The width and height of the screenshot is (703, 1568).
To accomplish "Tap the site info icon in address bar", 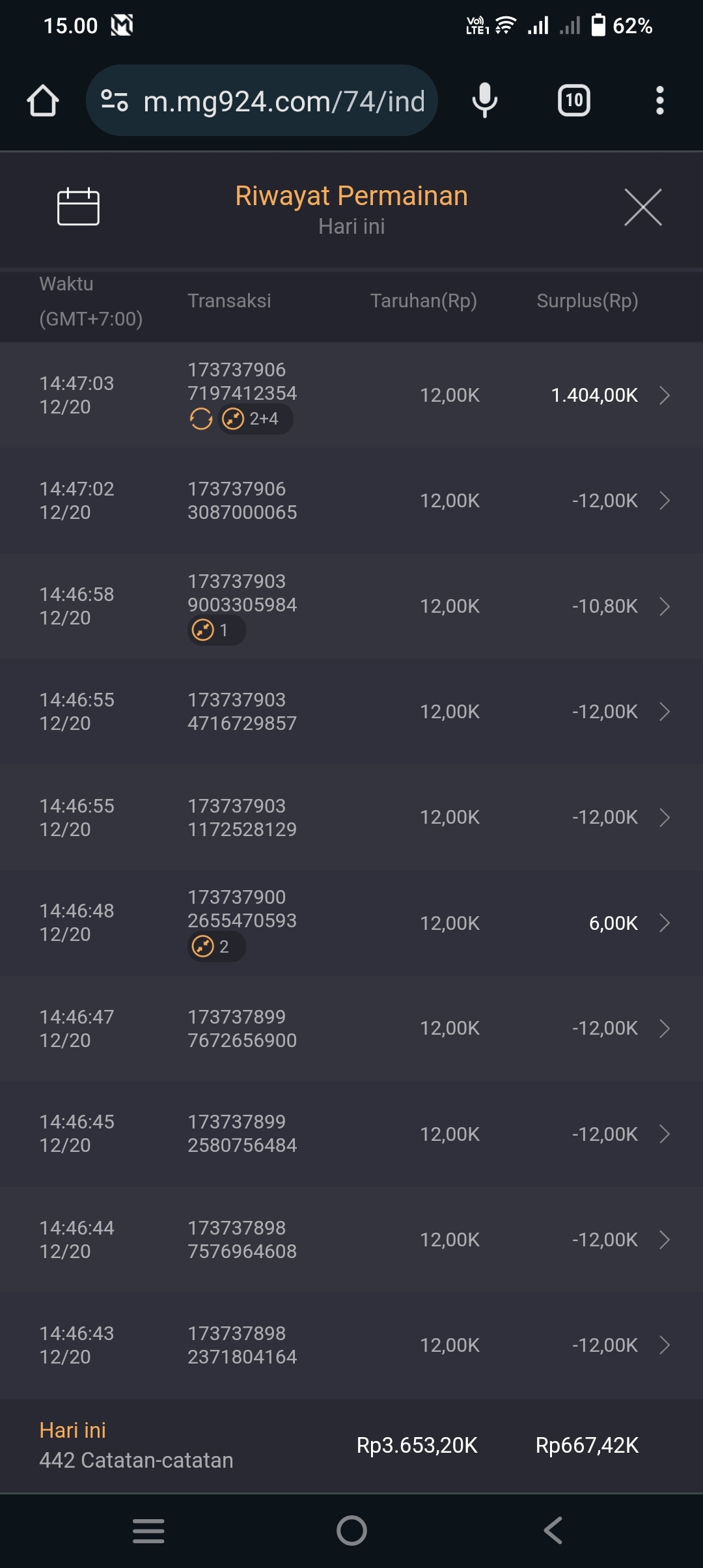I will (x=115, y=101).
